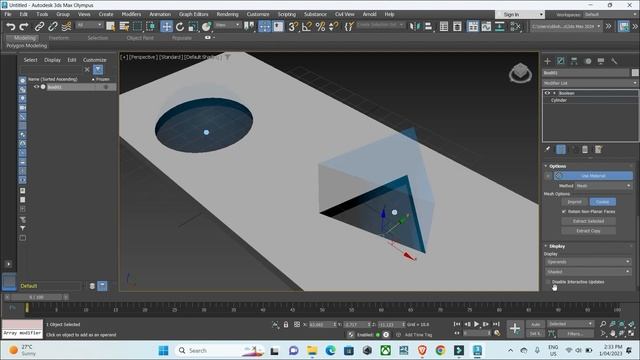The height and width of the screenshot is (360, 640).
Task: Open the Graph Editors menu
Action: [193, 14]
